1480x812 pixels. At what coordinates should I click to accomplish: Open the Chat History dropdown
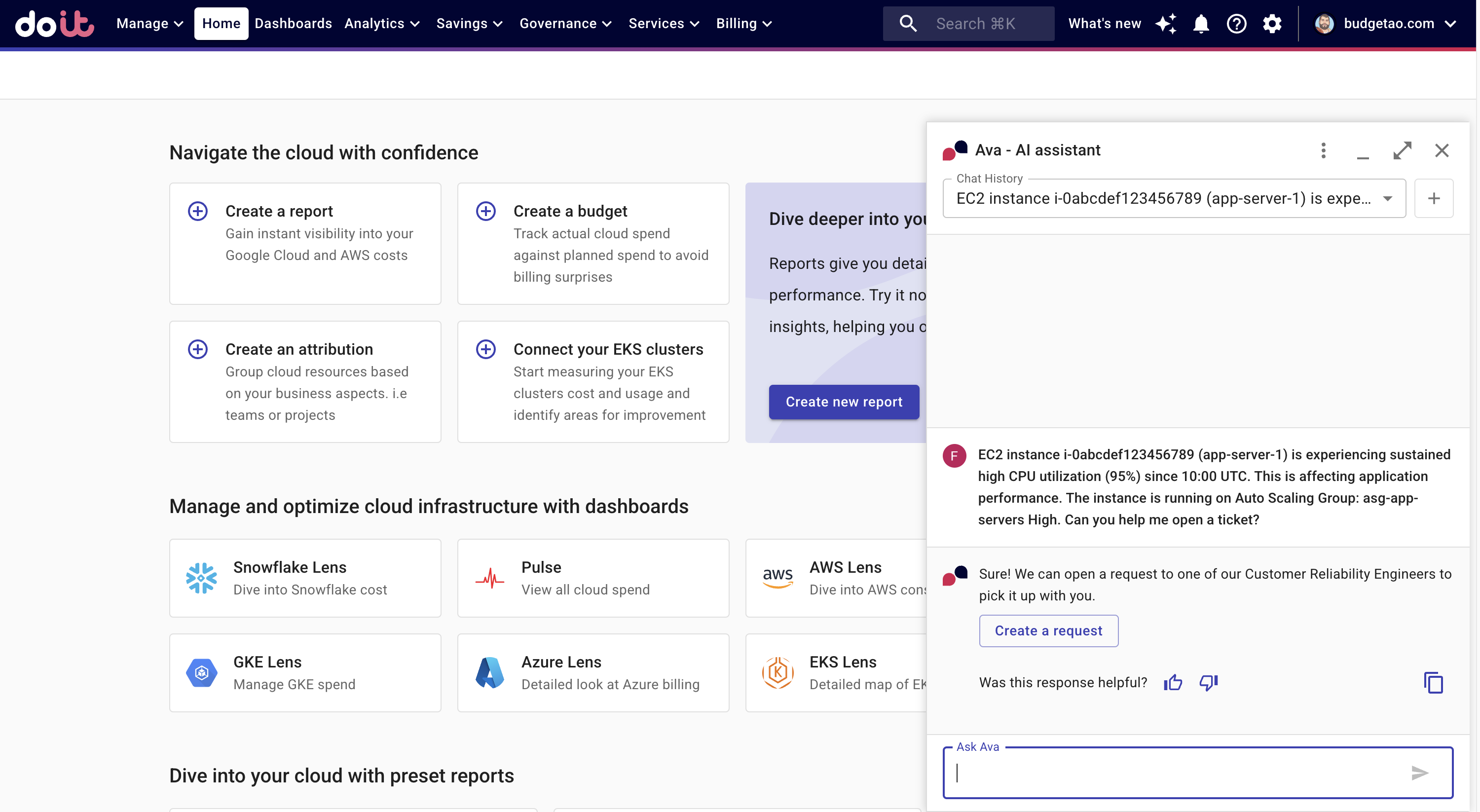(1174, 198)
